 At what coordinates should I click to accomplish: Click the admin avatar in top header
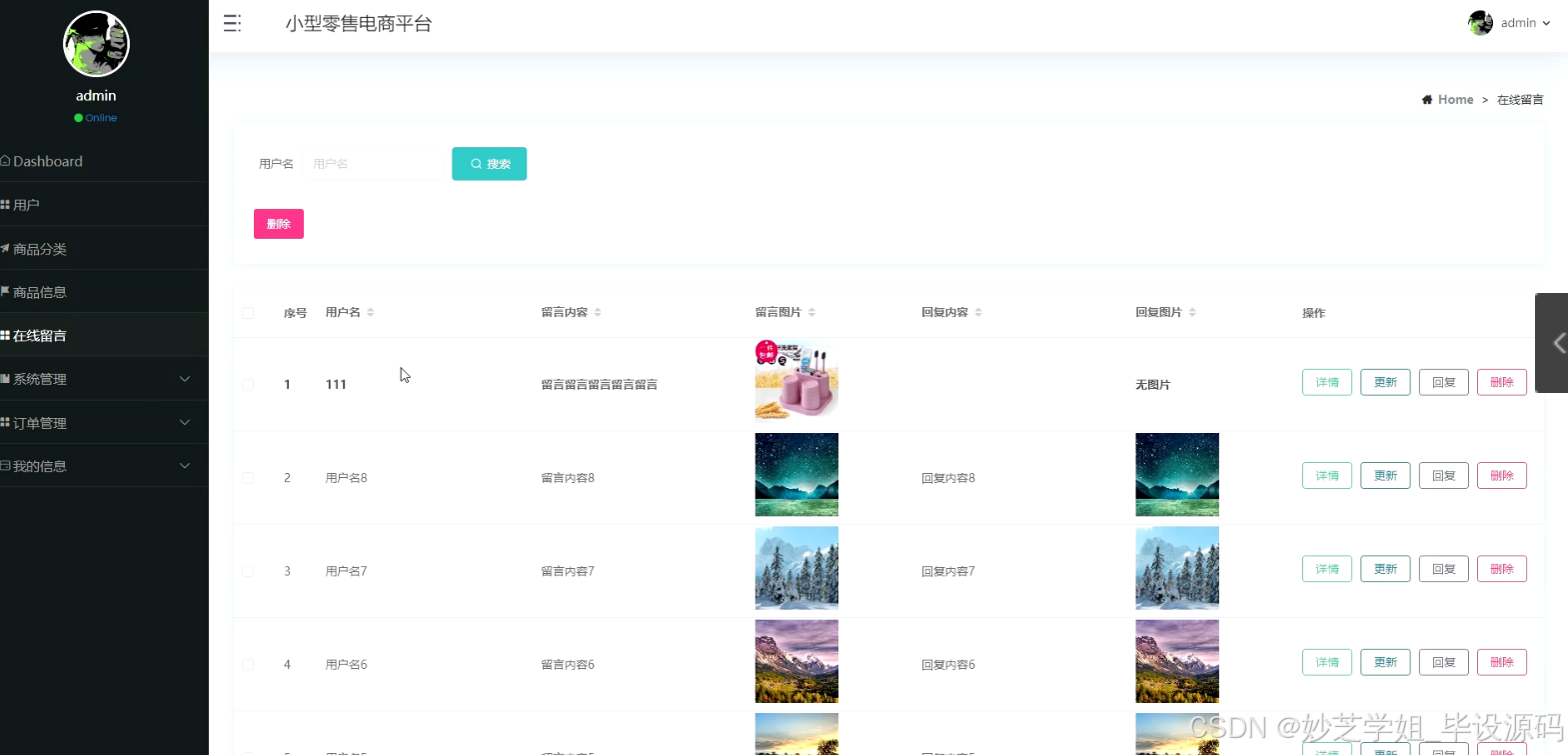pos(1480,23)
